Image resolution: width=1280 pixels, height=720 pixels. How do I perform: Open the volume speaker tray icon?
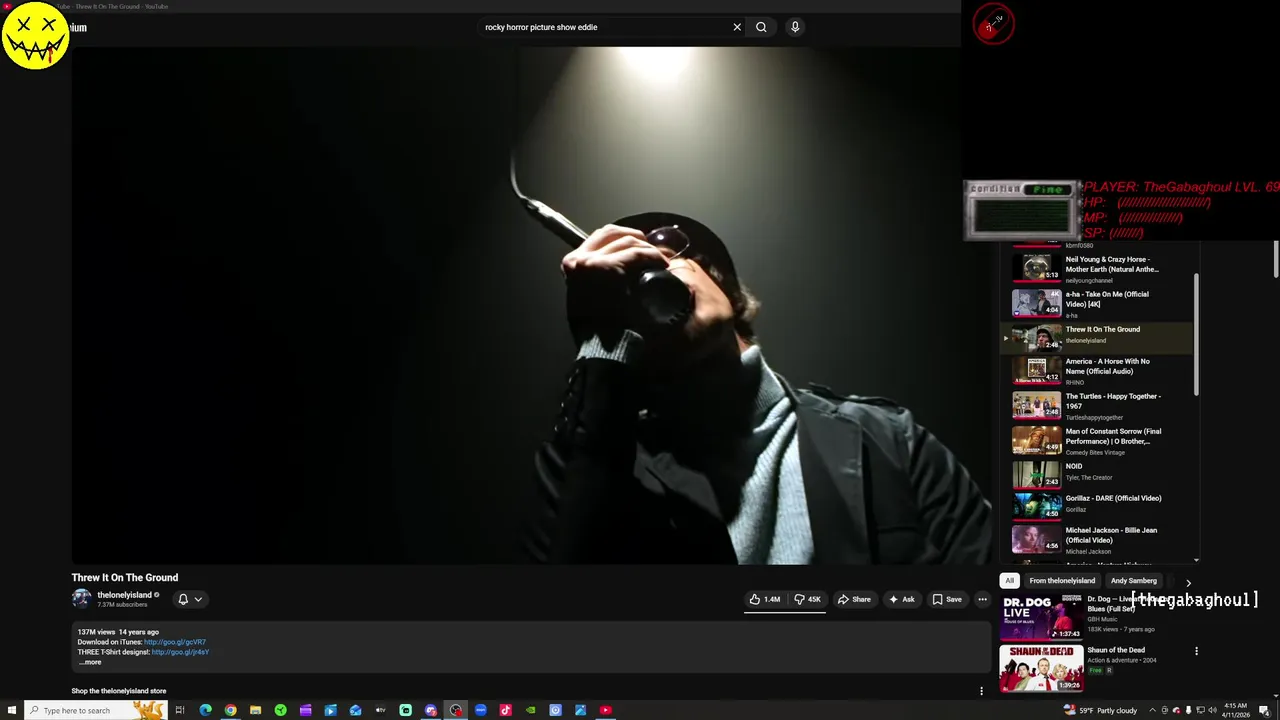tap(1212, 710)
